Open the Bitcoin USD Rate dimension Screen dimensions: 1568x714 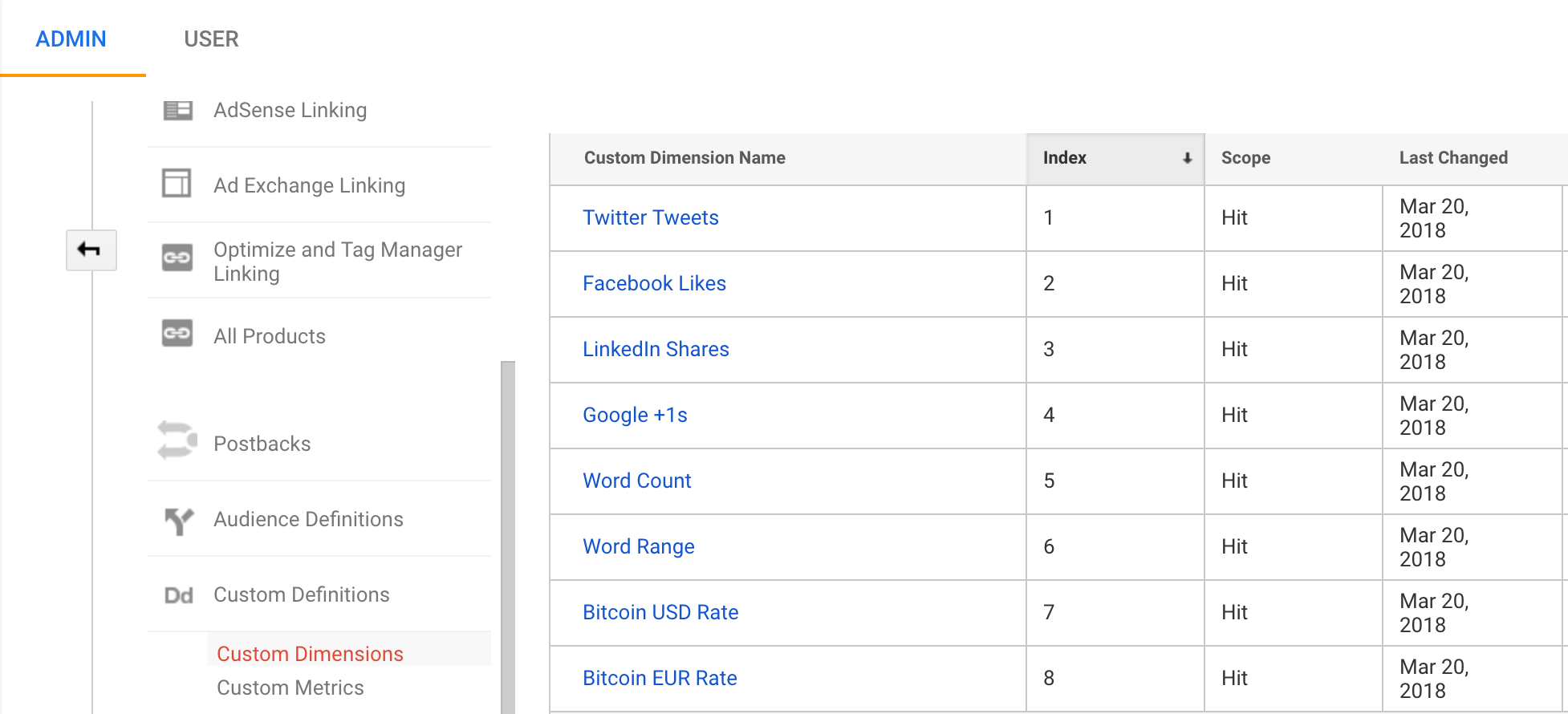click(660, 612)
